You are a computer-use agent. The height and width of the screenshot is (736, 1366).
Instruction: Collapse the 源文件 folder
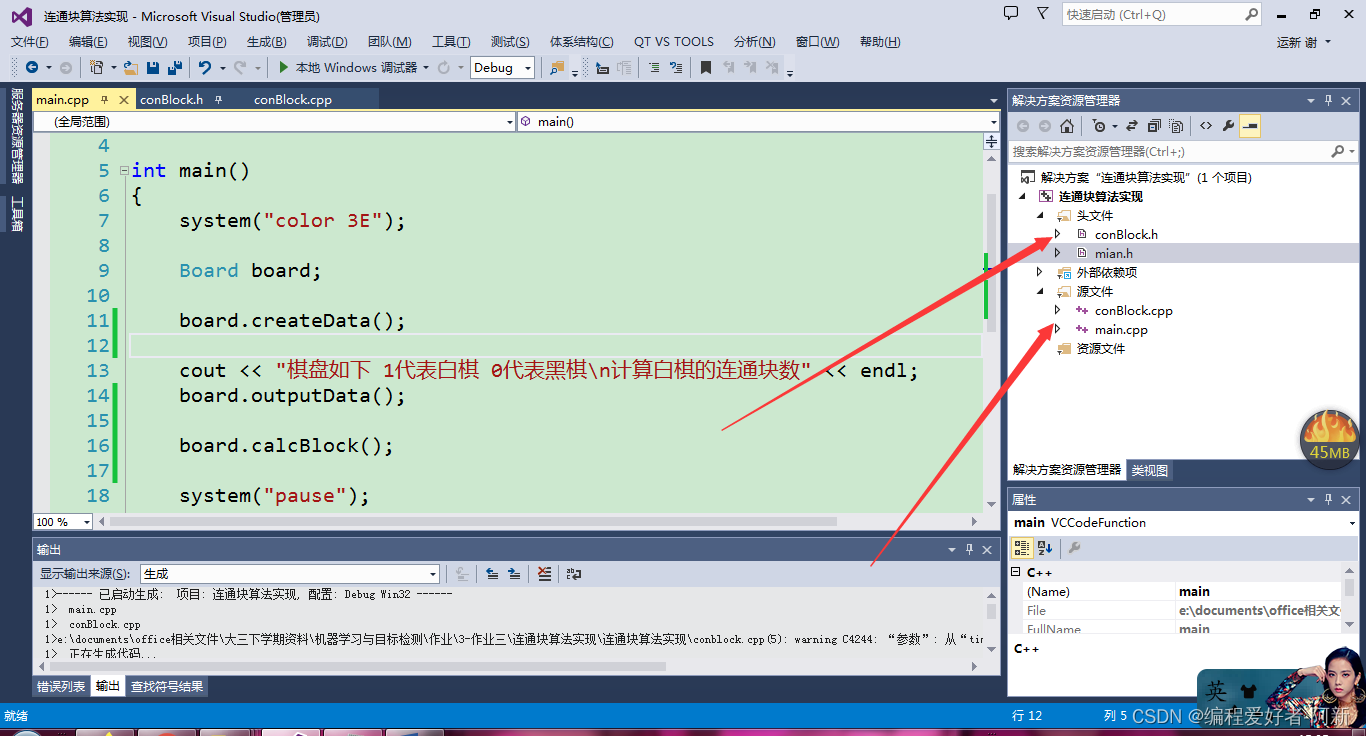coord(1039,291)
